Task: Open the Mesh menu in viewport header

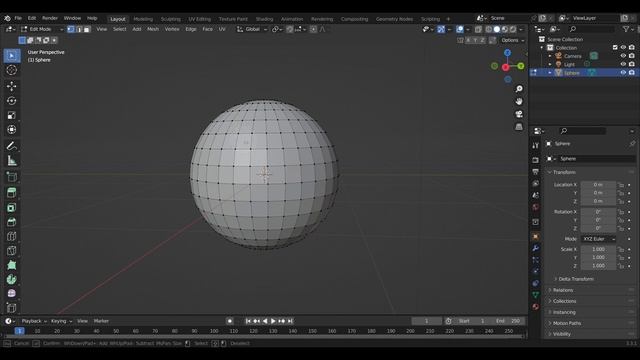Action: point(153,29)
